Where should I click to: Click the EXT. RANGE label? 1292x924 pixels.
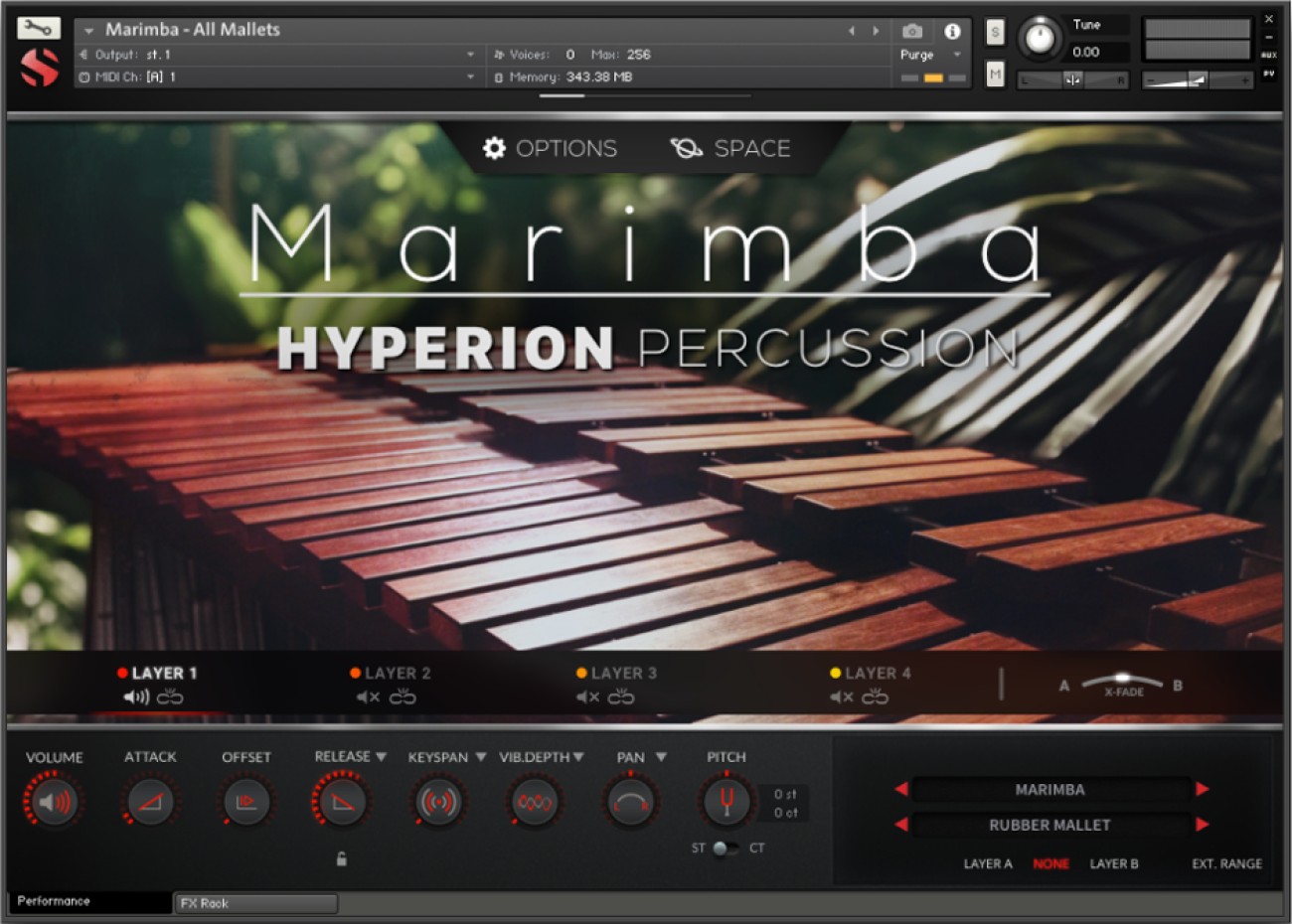click(x=1228, y=864)
